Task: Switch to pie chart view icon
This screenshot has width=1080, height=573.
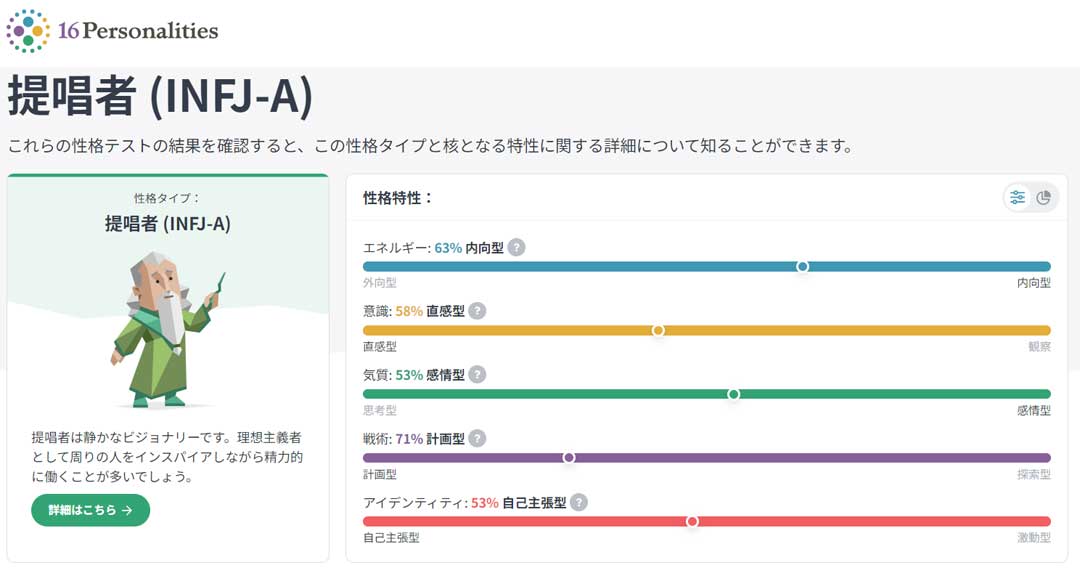Action: point(1043,198)
